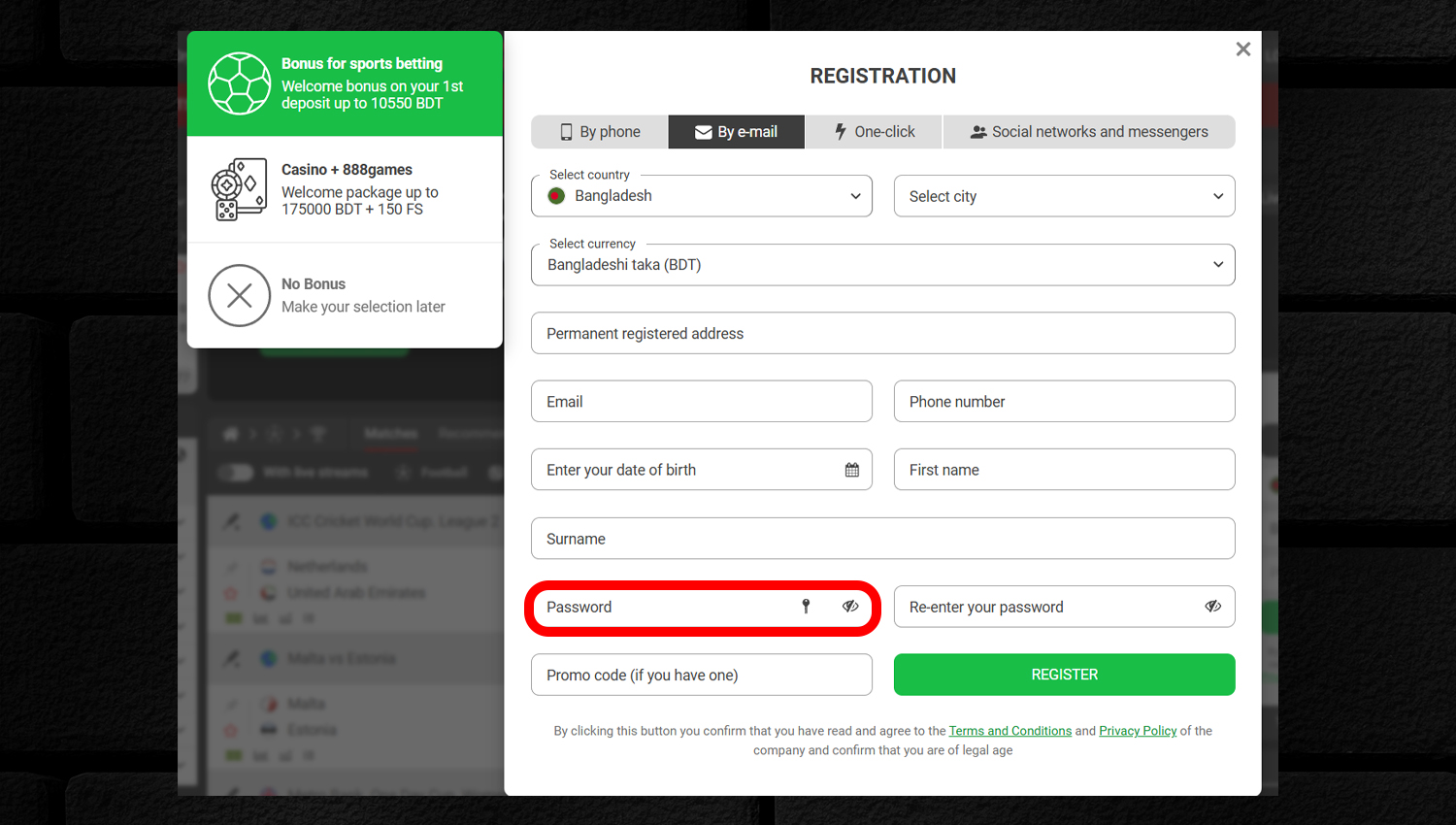Open the Privacy Policy link

coord(1138,731)
